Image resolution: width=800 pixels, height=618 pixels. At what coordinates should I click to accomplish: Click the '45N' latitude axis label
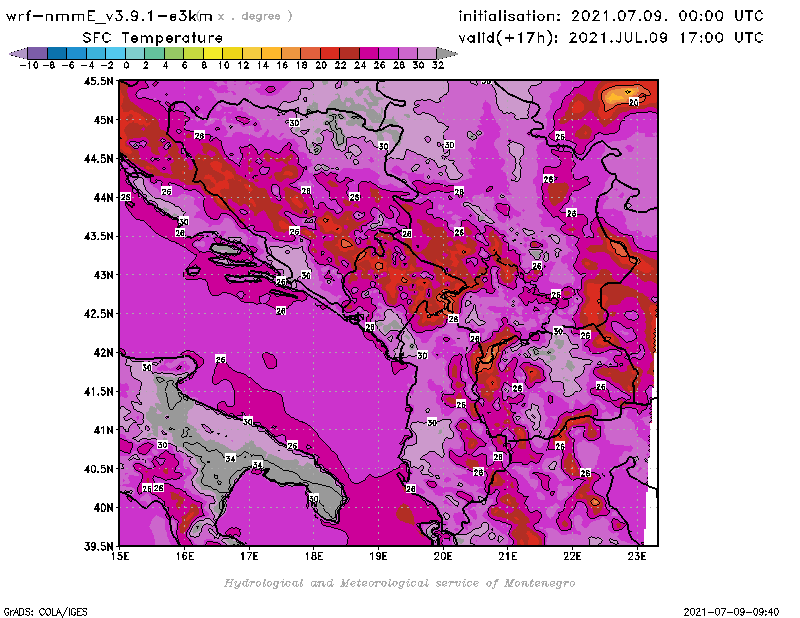(103, 120)
